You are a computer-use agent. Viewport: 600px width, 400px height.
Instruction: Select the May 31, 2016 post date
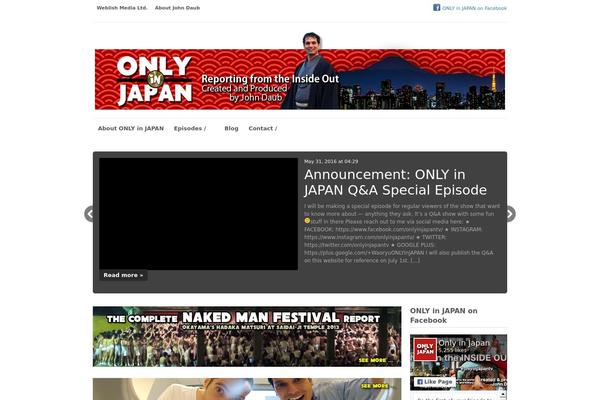click(x=331, y=162)
